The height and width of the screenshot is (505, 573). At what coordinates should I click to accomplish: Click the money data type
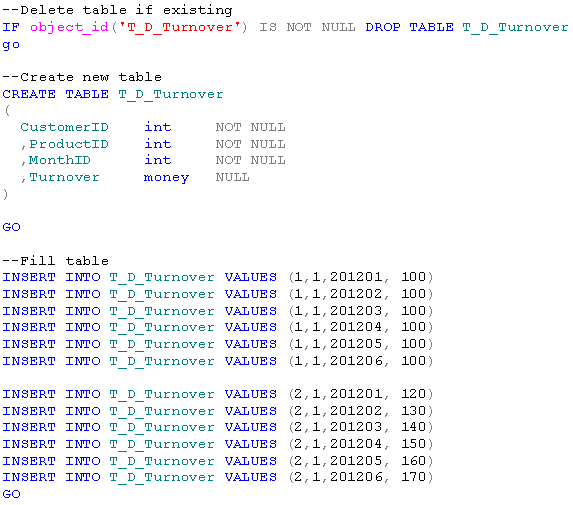pos(166,178)
